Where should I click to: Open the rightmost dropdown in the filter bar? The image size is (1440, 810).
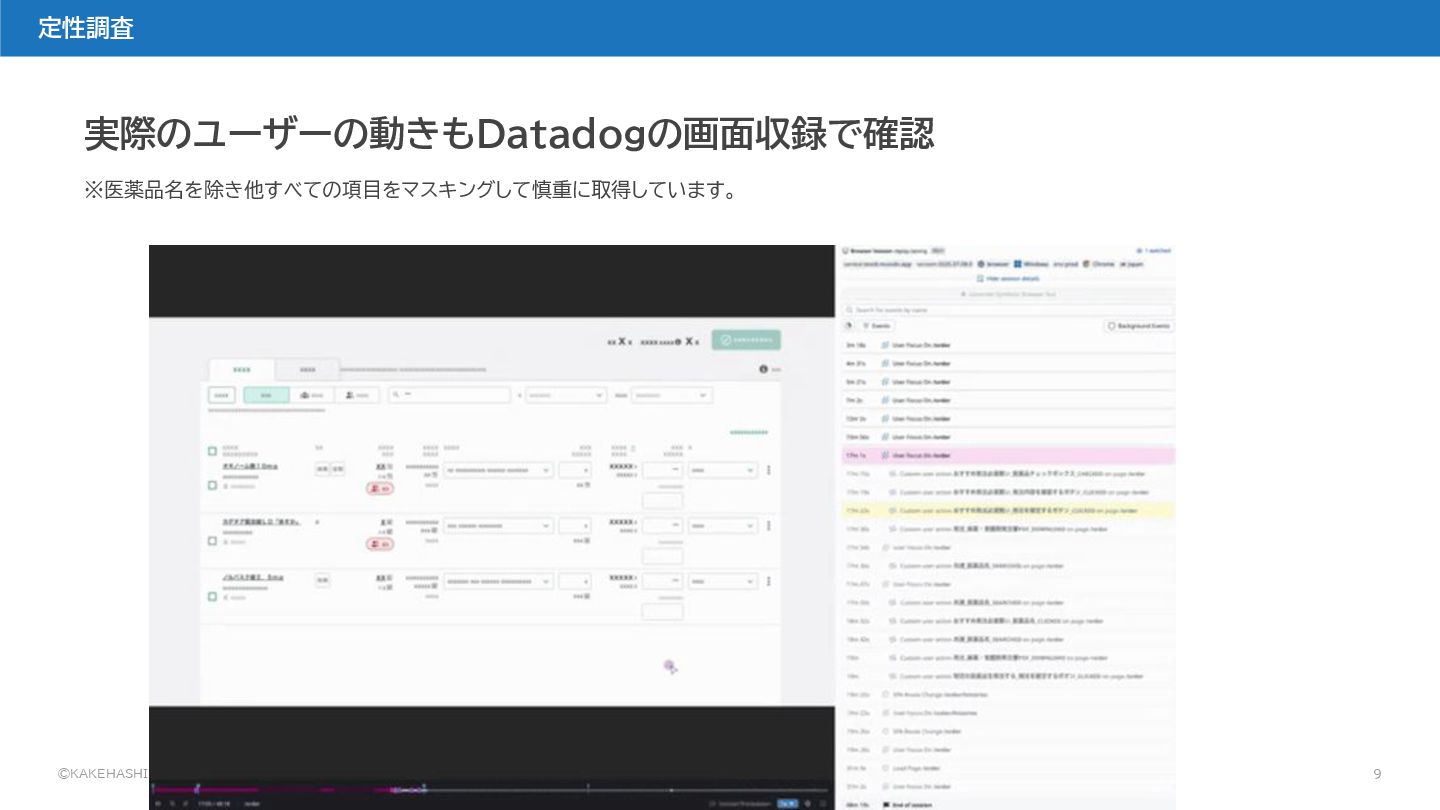tap(671, 395)
